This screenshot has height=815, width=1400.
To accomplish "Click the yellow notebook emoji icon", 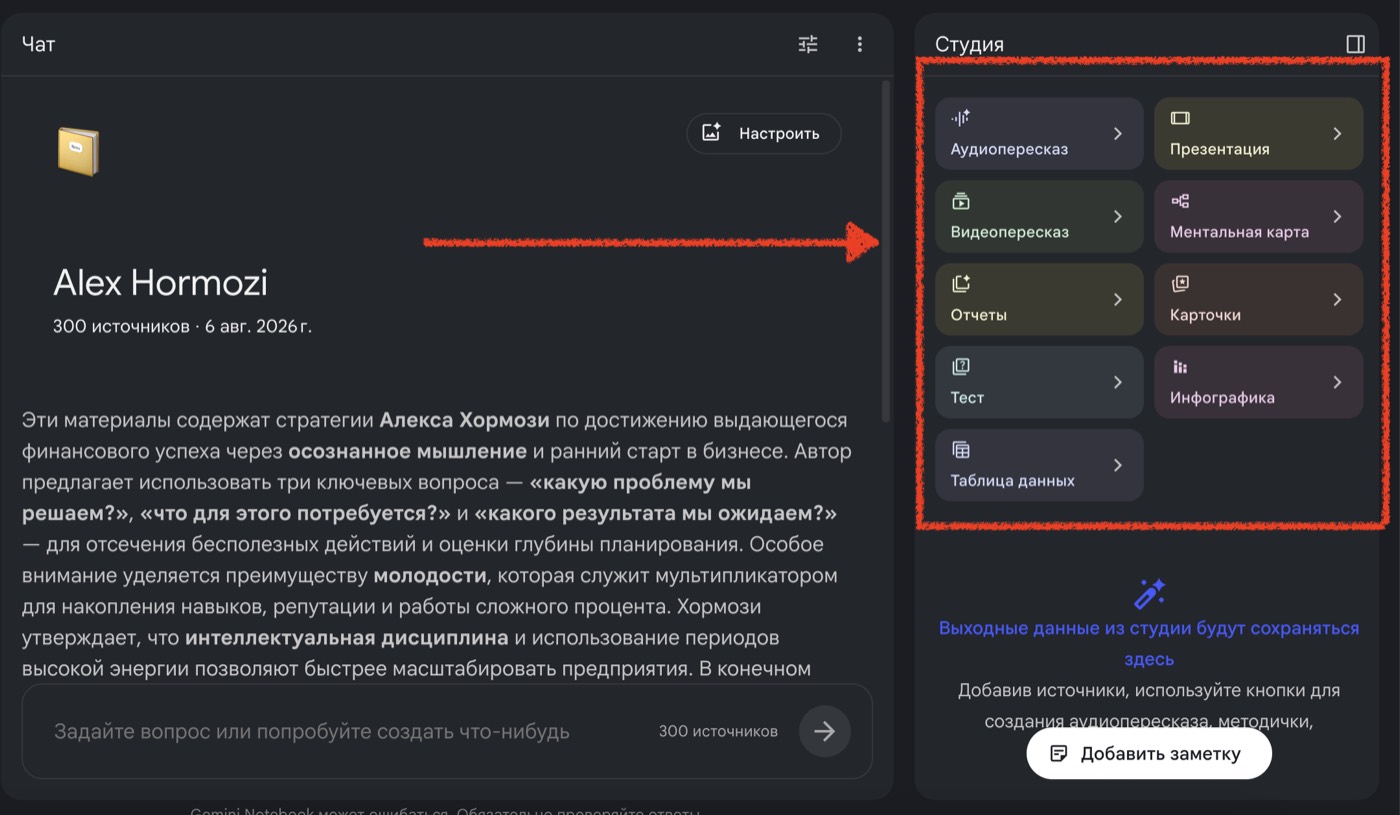I will click(x=77, y=151).
